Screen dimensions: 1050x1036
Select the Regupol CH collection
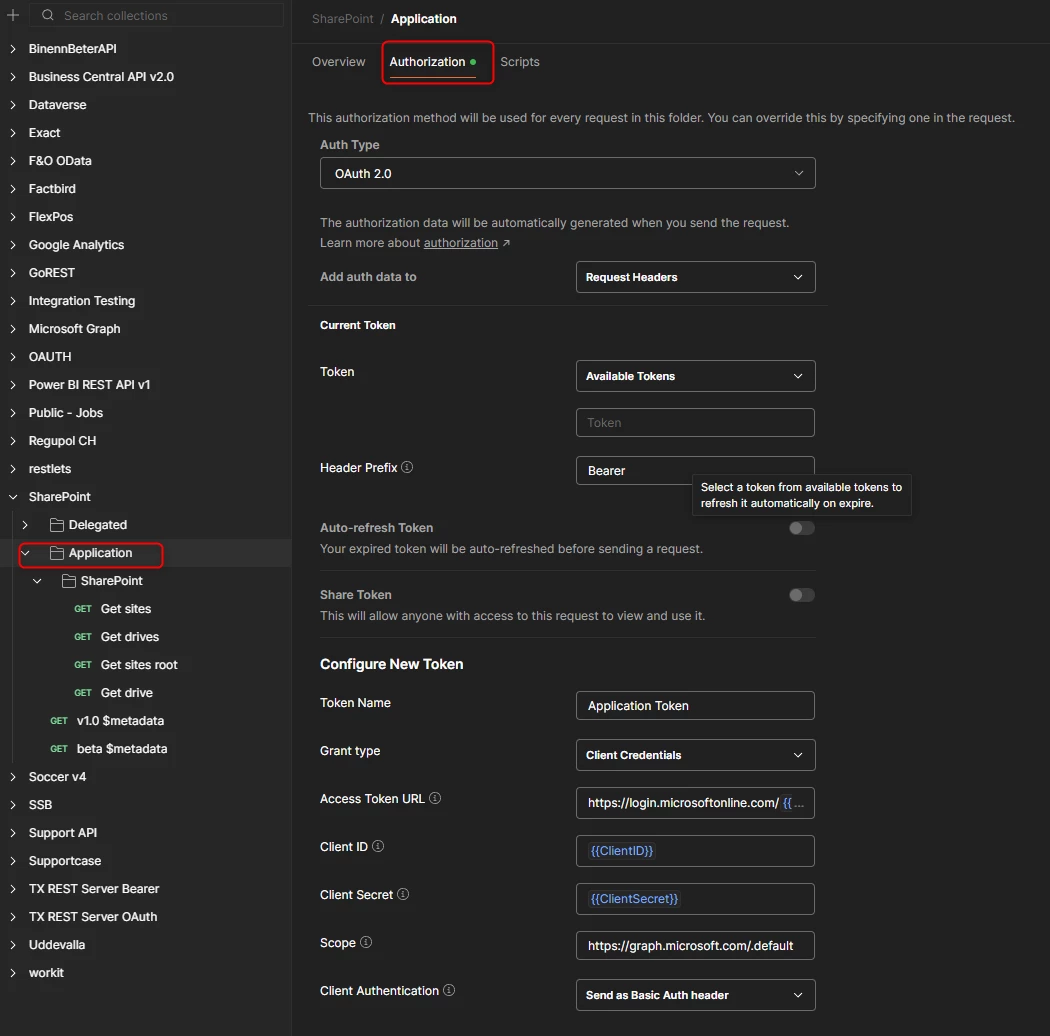click(x=62, y=441)
